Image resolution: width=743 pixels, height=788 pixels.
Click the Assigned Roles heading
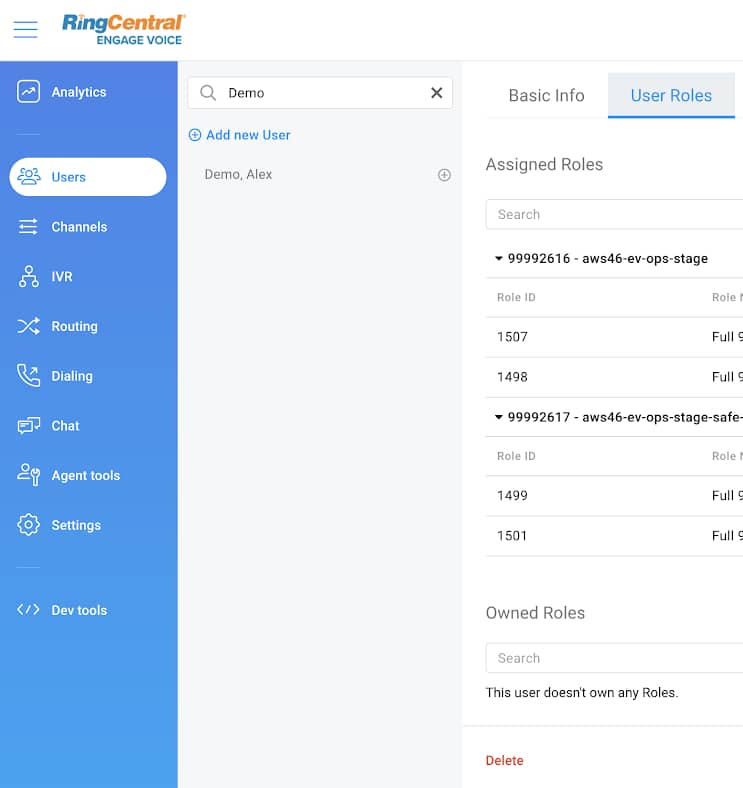tap(544, 164)
